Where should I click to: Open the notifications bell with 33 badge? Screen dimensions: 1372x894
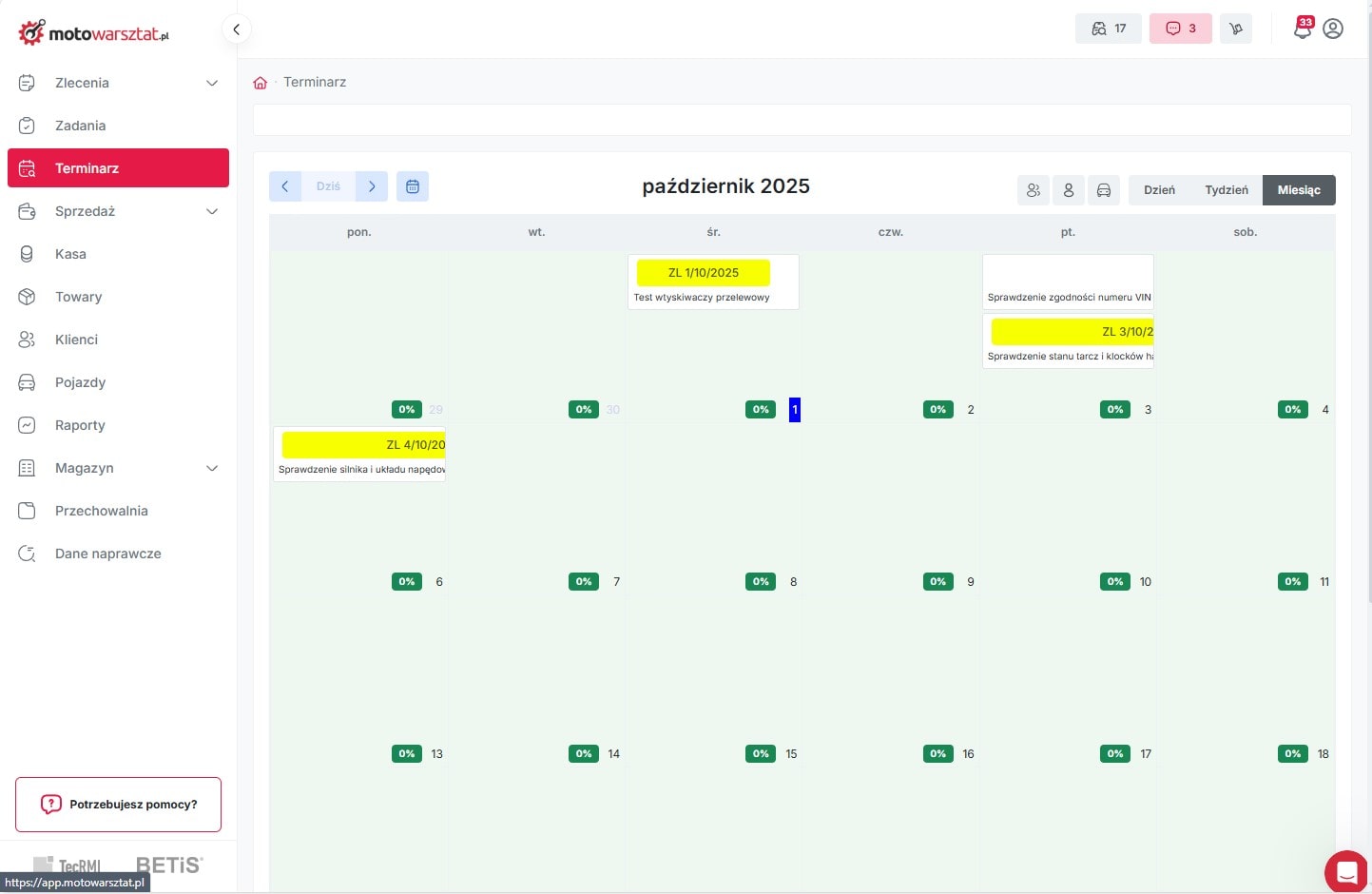coord(1302,29)
